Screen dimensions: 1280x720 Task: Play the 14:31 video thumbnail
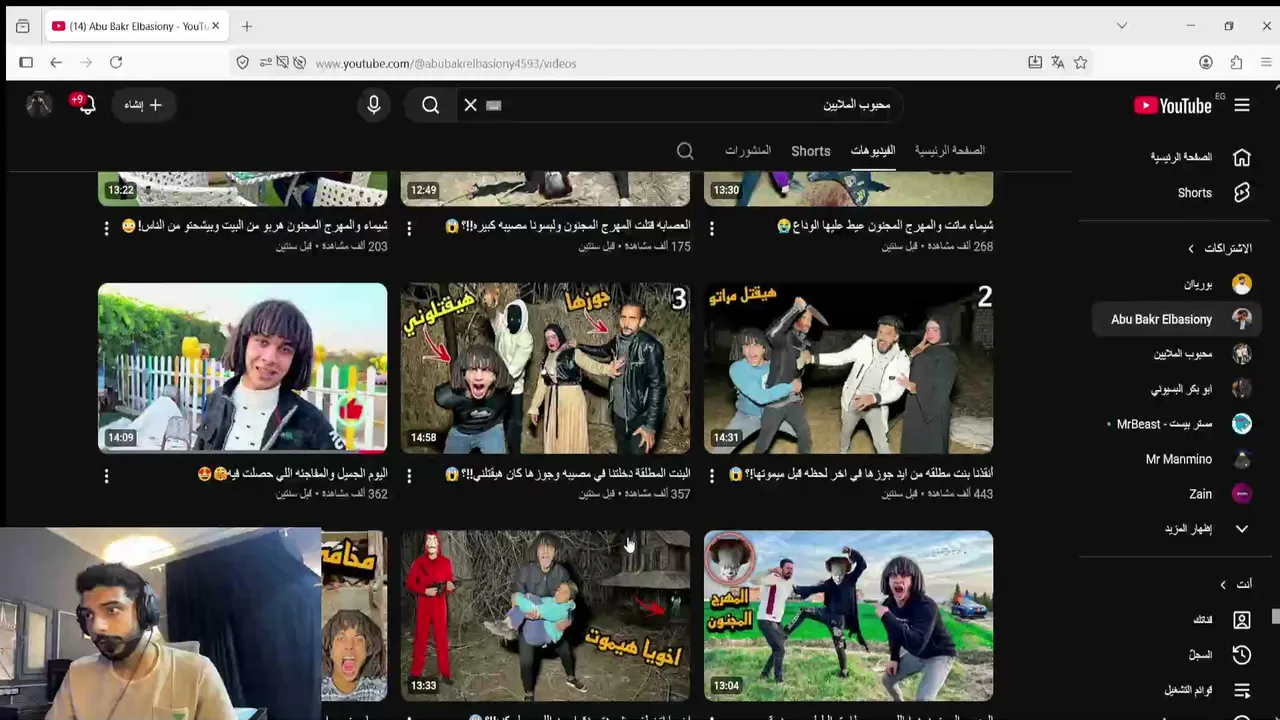coord(848,368)
